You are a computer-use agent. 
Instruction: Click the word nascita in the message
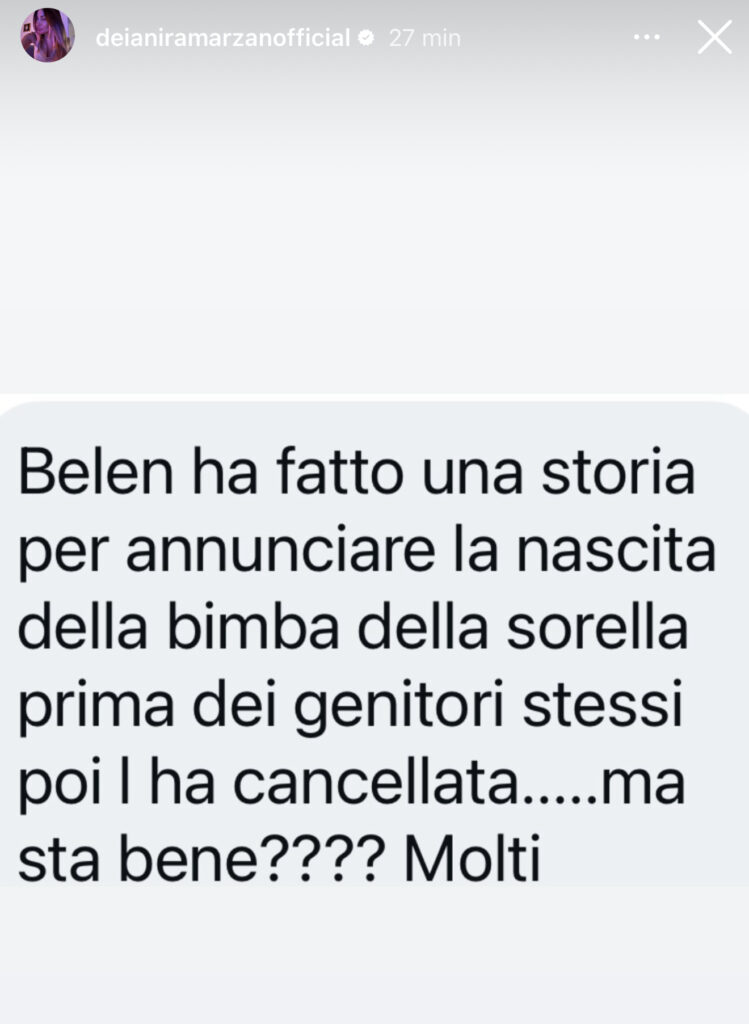(x=616, y=549)
